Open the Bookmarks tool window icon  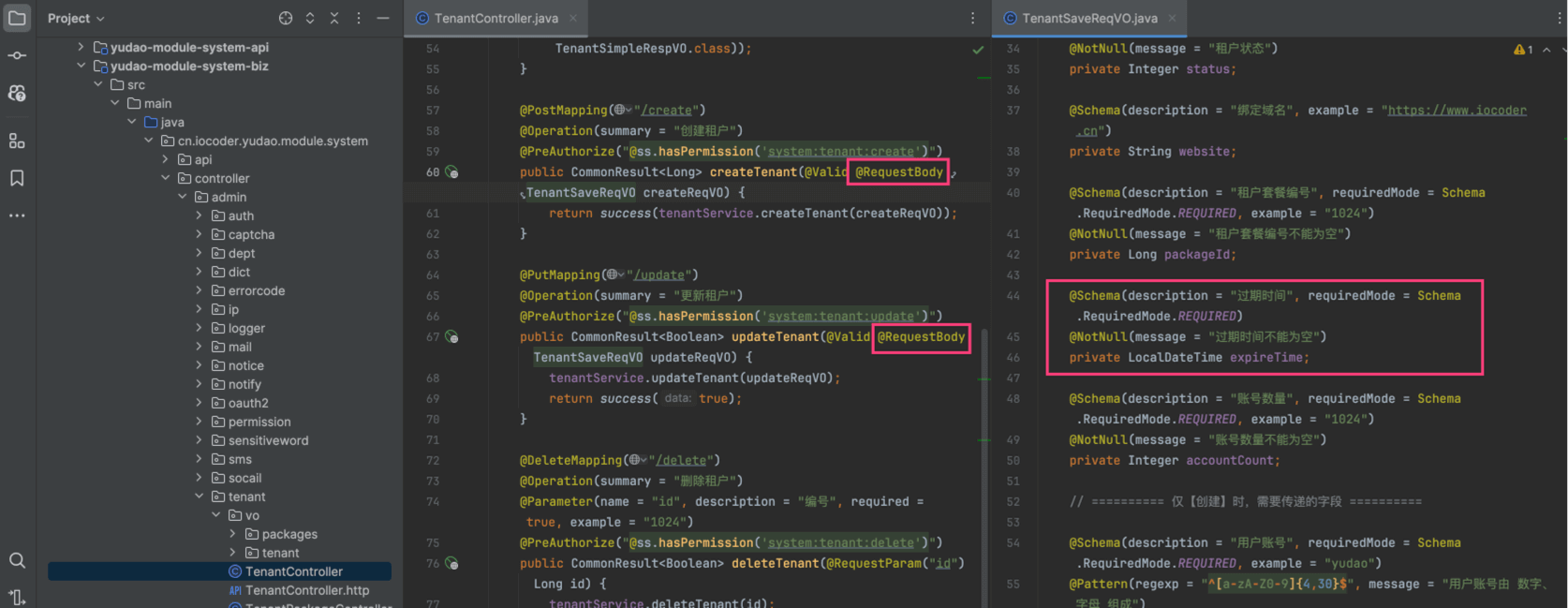pyautogui.click(x=17, y=178)
